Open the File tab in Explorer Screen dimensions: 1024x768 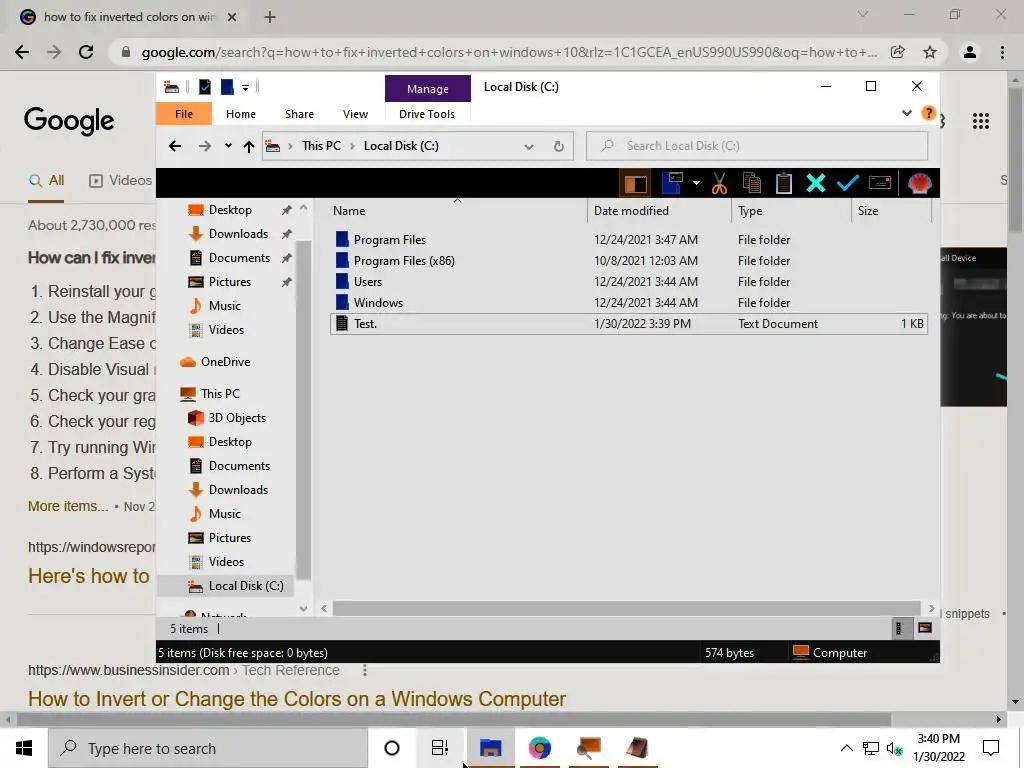point(184,114)
